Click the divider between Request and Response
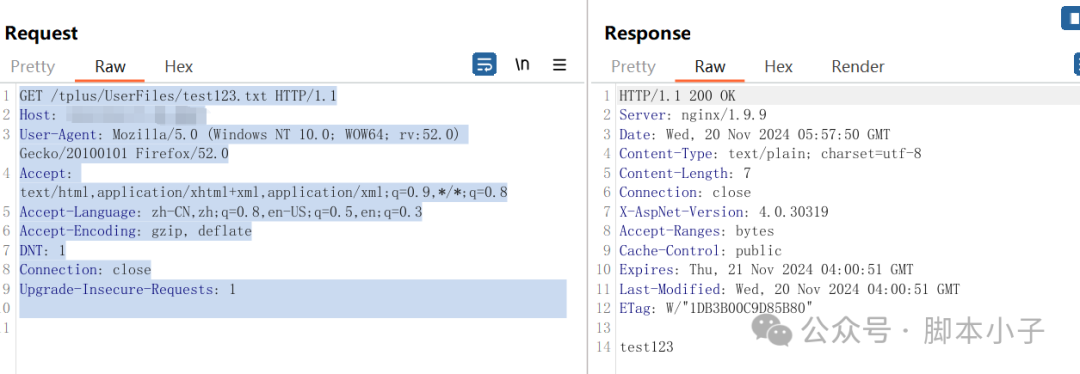 click(588, 187)
